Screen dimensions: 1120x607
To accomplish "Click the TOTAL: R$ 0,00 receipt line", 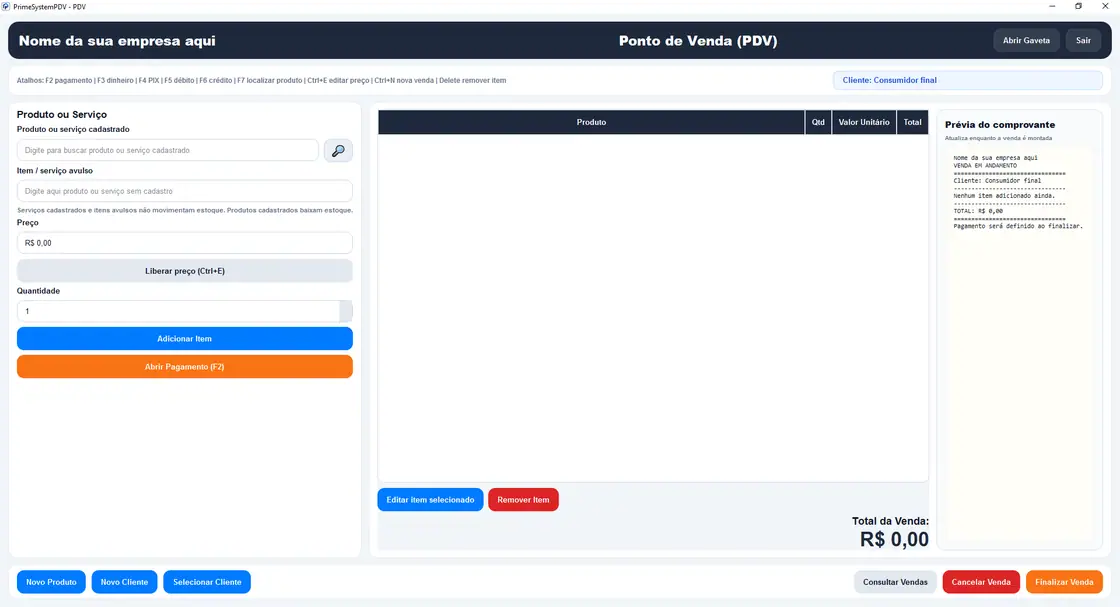I will pos(978,211).
